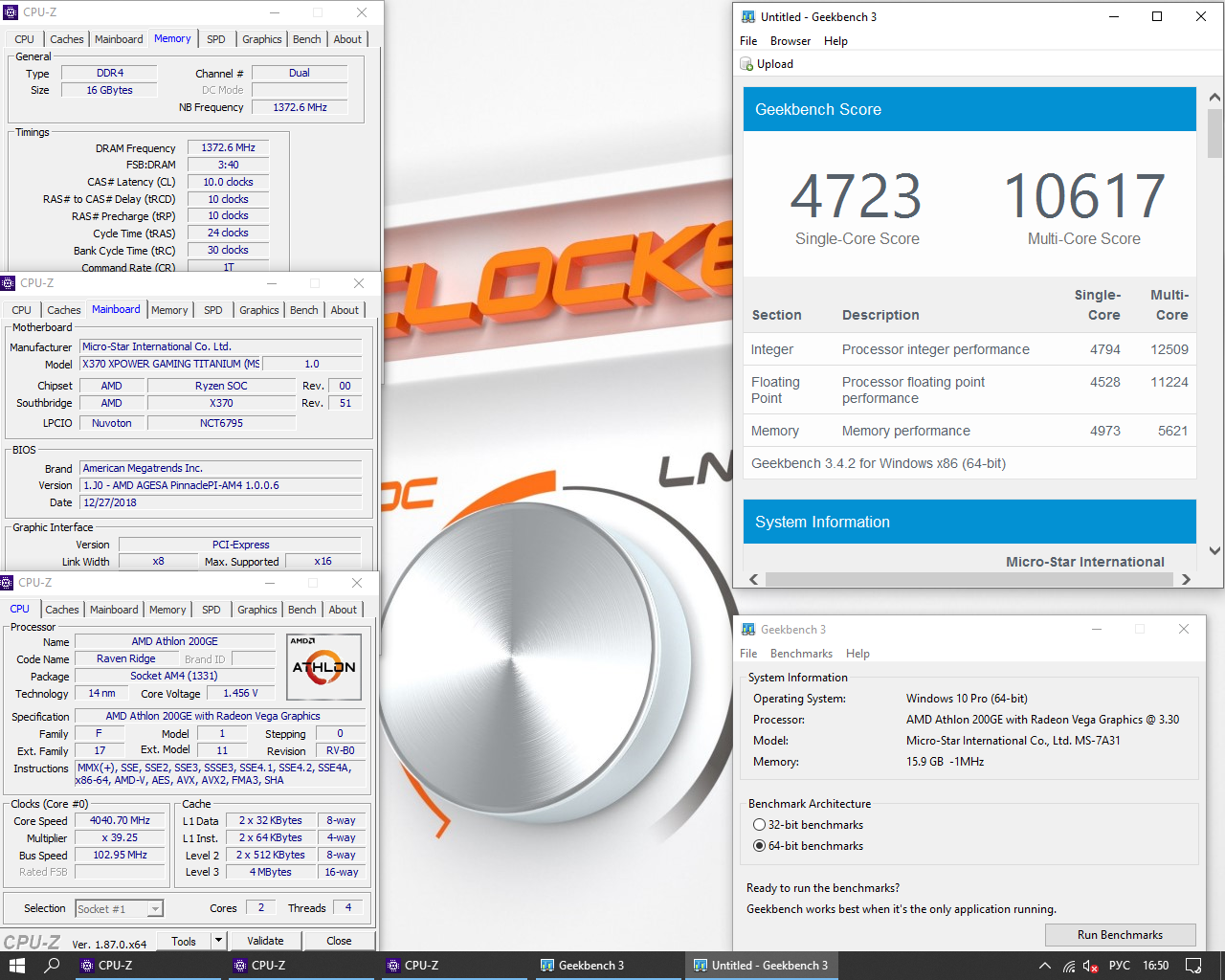Click the Run Benchmarks button
Screen dimensions: 1225x980
pyautogui.click(x=1120, y=935)
